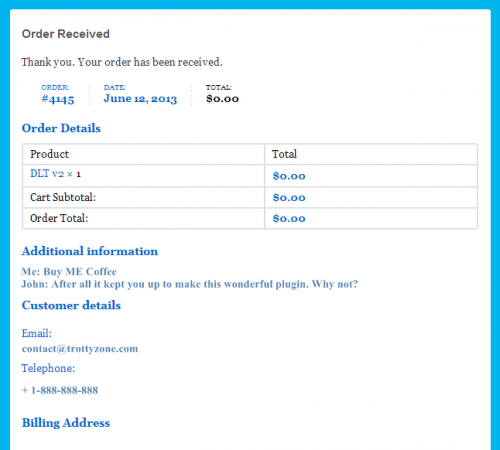The image size is (500, 450).
Task: Click the order number #4145
Action: pos(58,99)
